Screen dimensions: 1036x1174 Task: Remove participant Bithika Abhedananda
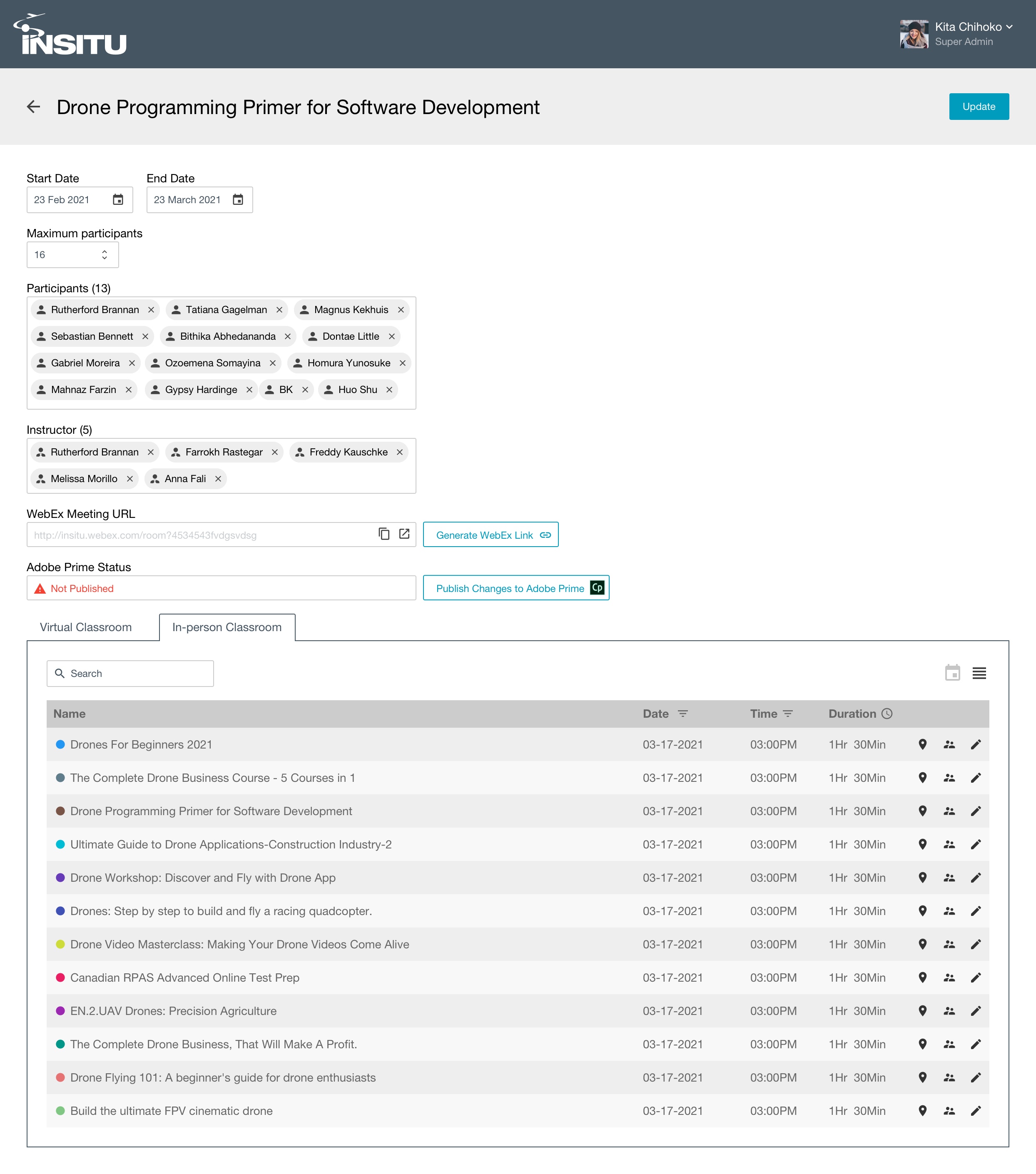click(287, 336)
